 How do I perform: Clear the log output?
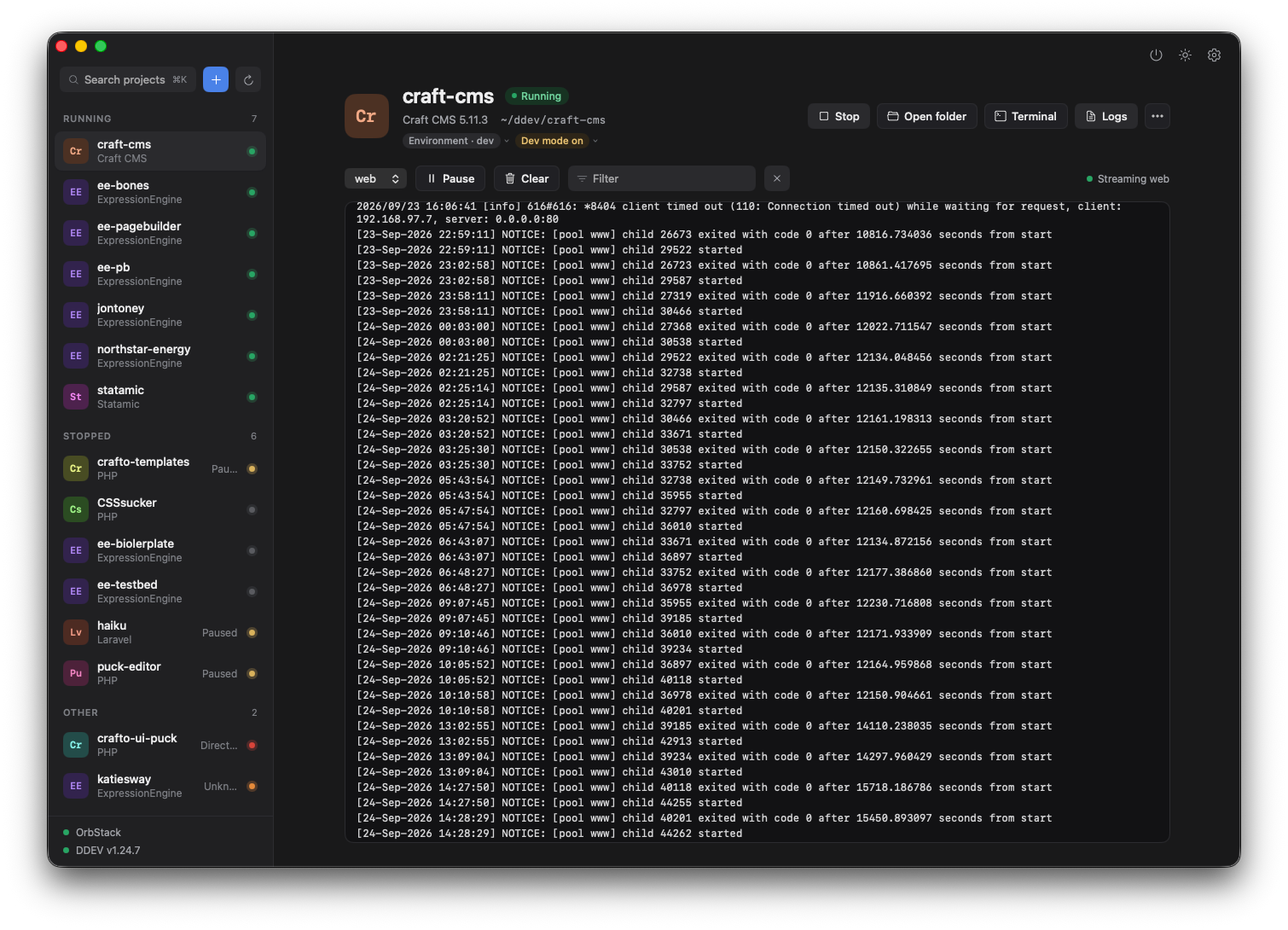[526, 178]
